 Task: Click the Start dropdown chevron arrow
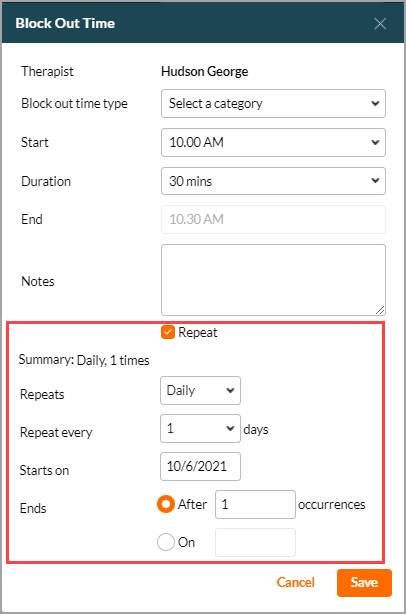click(375, 142)
